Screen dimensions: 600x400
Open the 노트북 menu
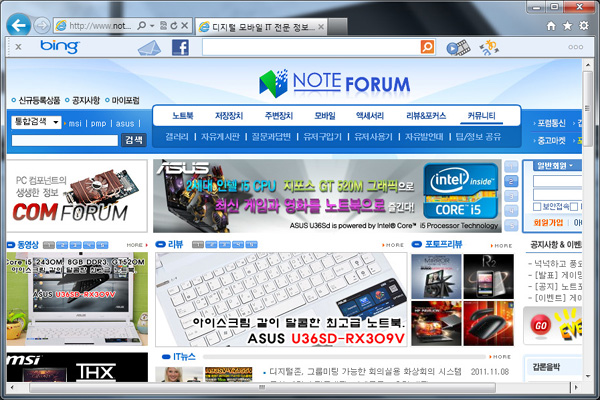coord(183,116)
